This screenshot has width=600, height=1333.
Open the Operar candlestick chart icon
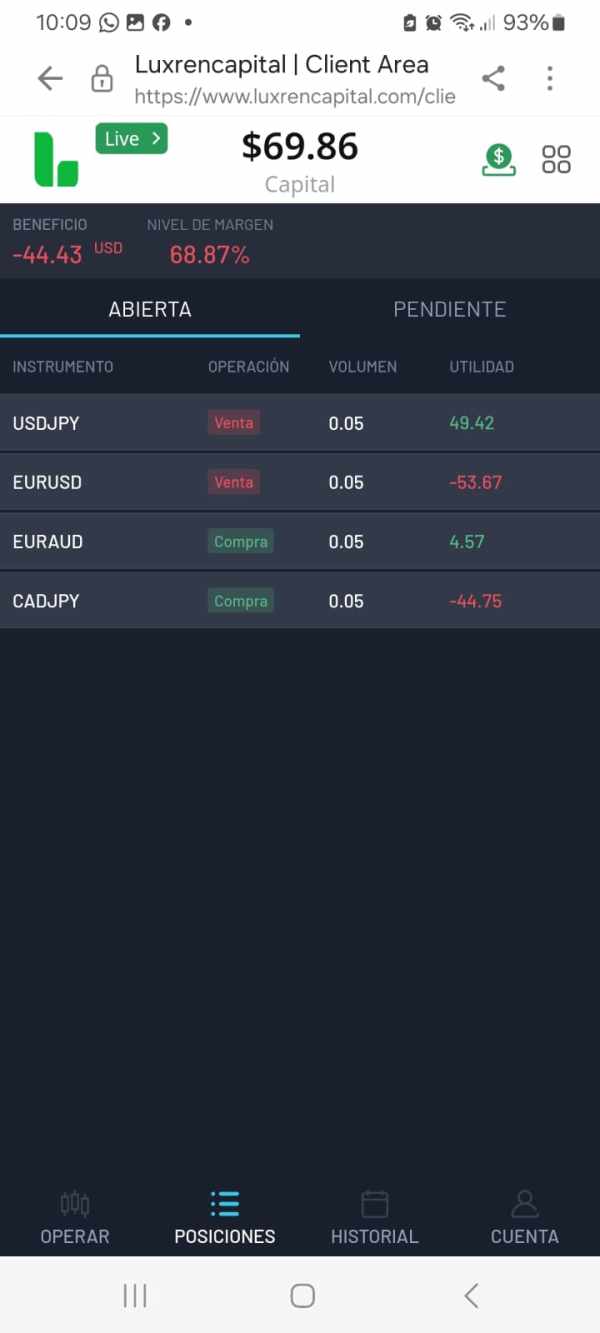pyautogui.click(x=75, y=1204)
